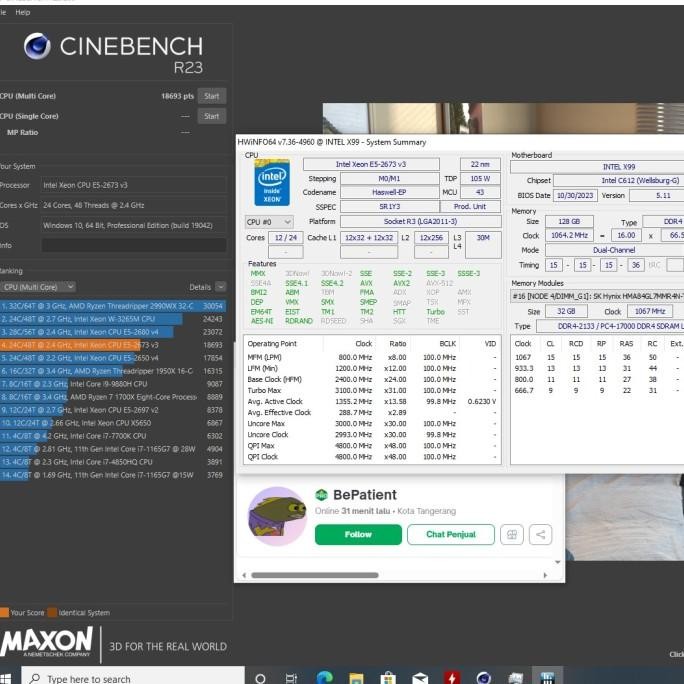The width and height of the screenshot is (684, 684).
Task: Click the magnifier icon in the search box
Action: [34, 678]
